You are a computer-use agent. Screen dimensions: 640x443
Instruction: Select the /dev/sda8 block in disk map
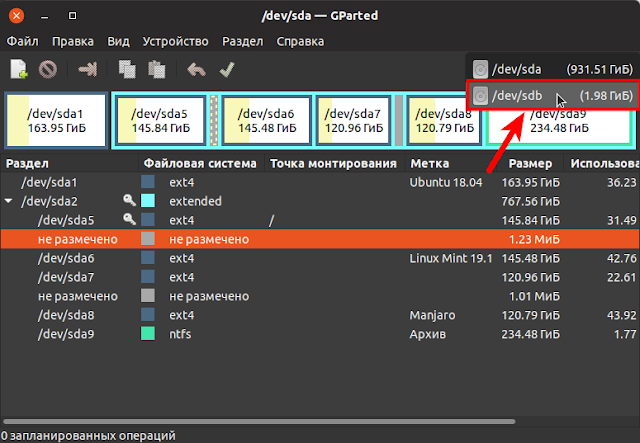[x=444, y=120]
